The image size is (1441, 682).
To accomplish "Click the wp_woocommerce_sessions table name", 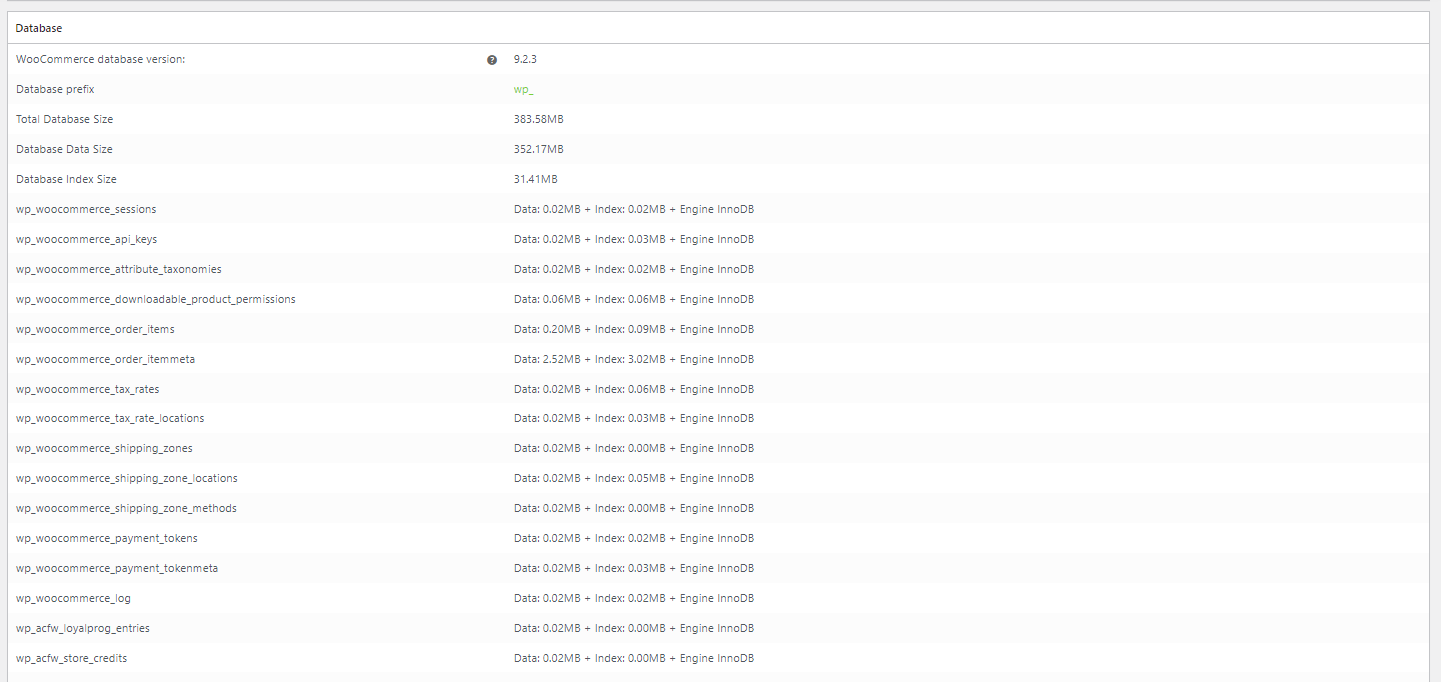I will [x=86, y=210].
